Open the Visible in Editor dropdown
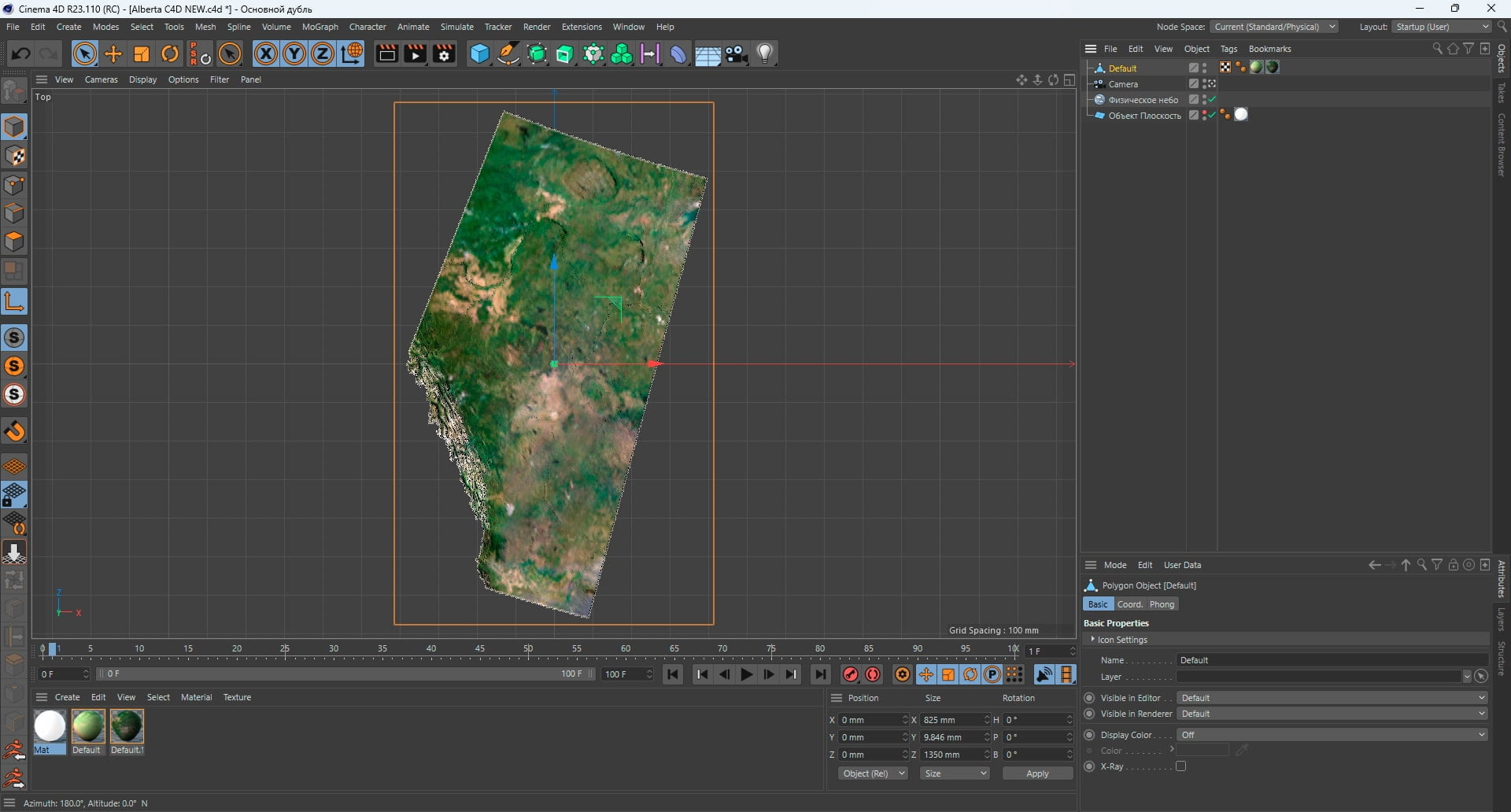This screenshot has height=812, width=1511. pos(1333,698)
